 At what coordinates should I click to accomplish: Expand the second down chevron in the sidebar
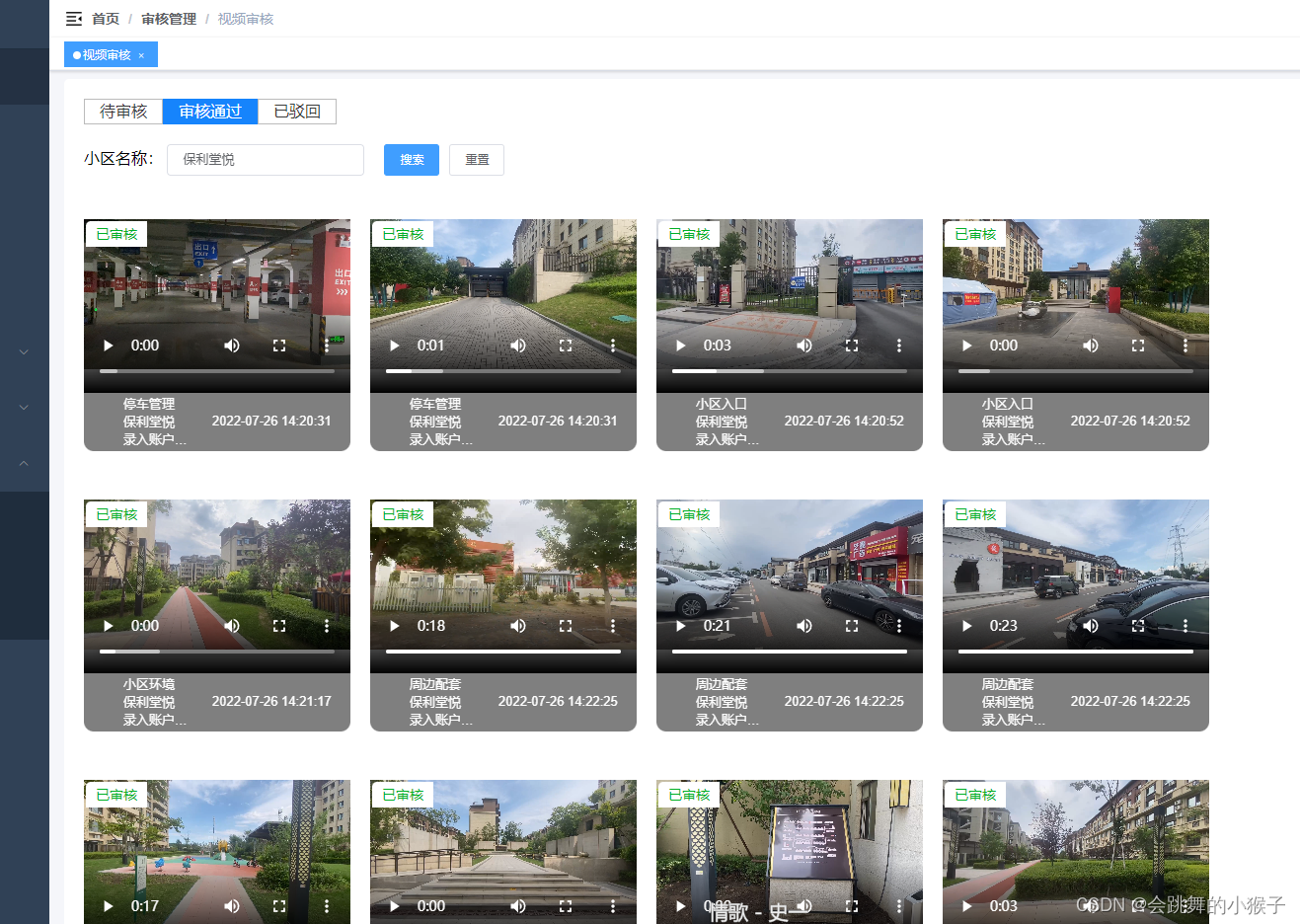pyautogui.click(x=24, y=407)
